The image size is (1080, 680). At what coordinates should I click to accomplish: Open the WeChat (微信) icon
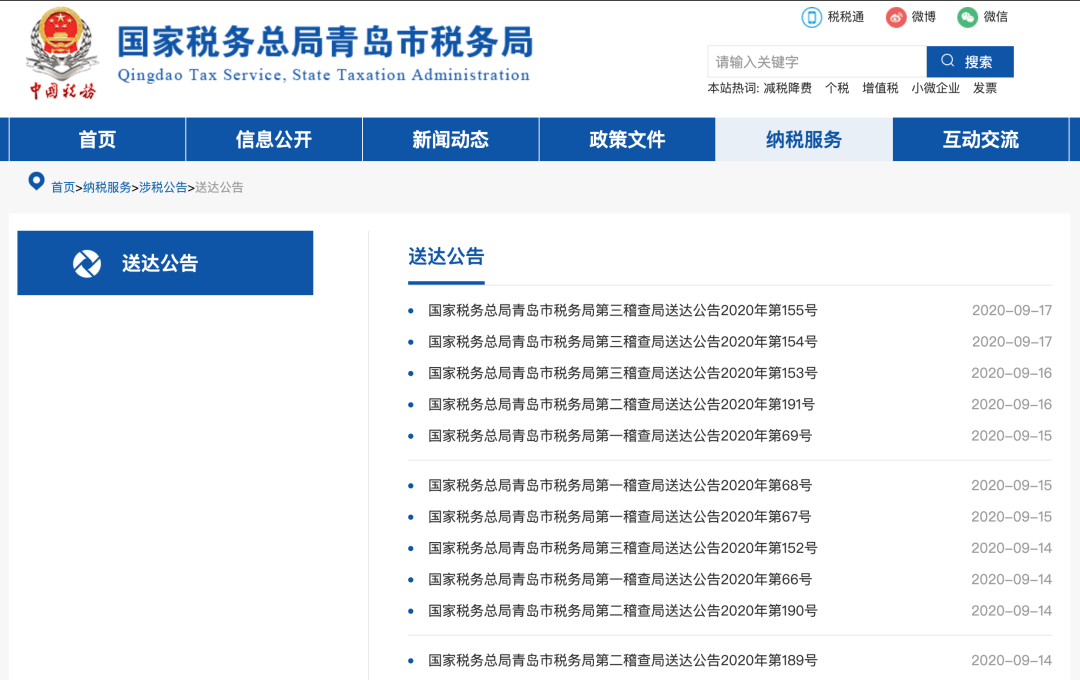[967, 17]
